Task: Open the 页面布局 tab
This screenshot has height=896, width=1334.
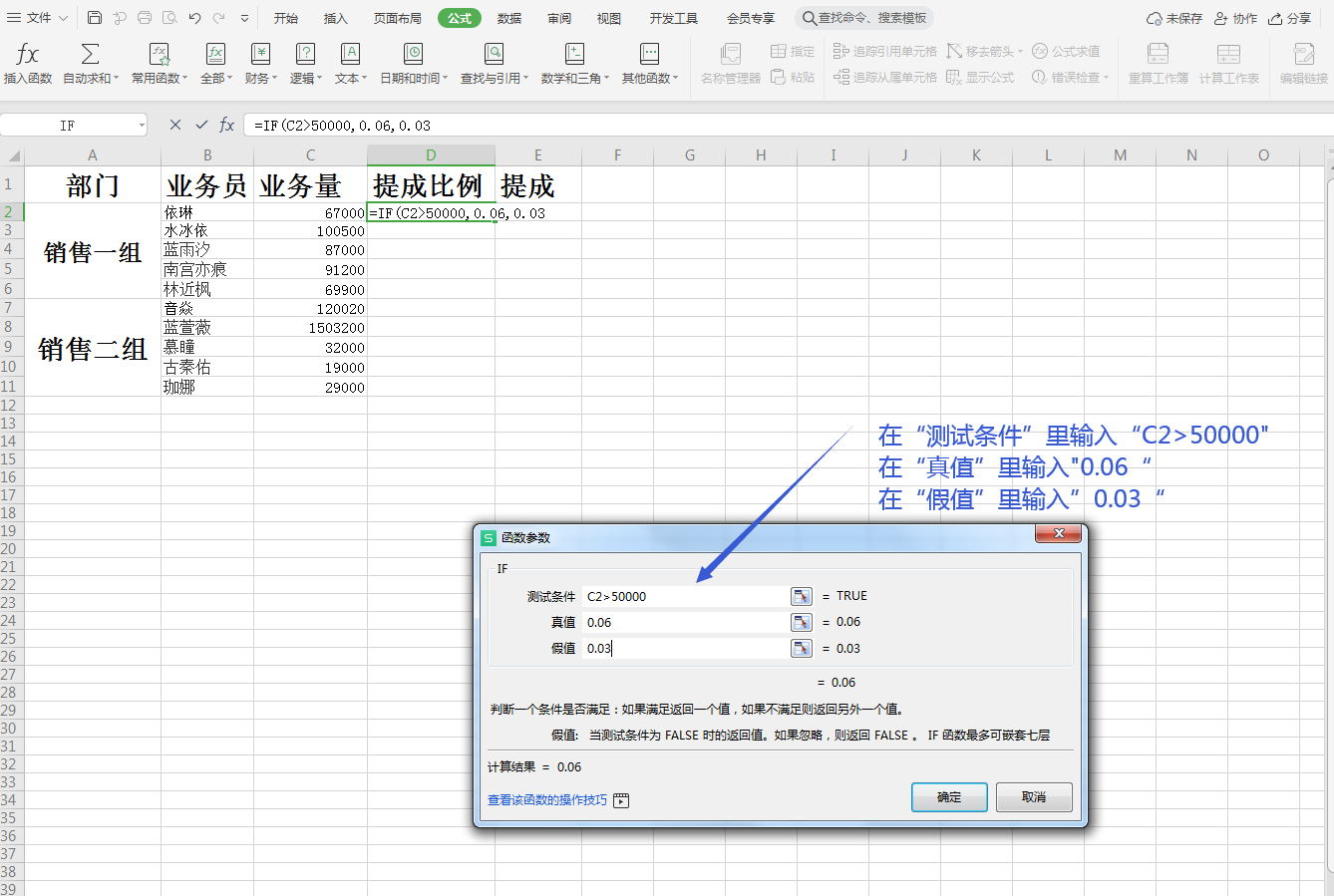Action: (x=398, y=18)
